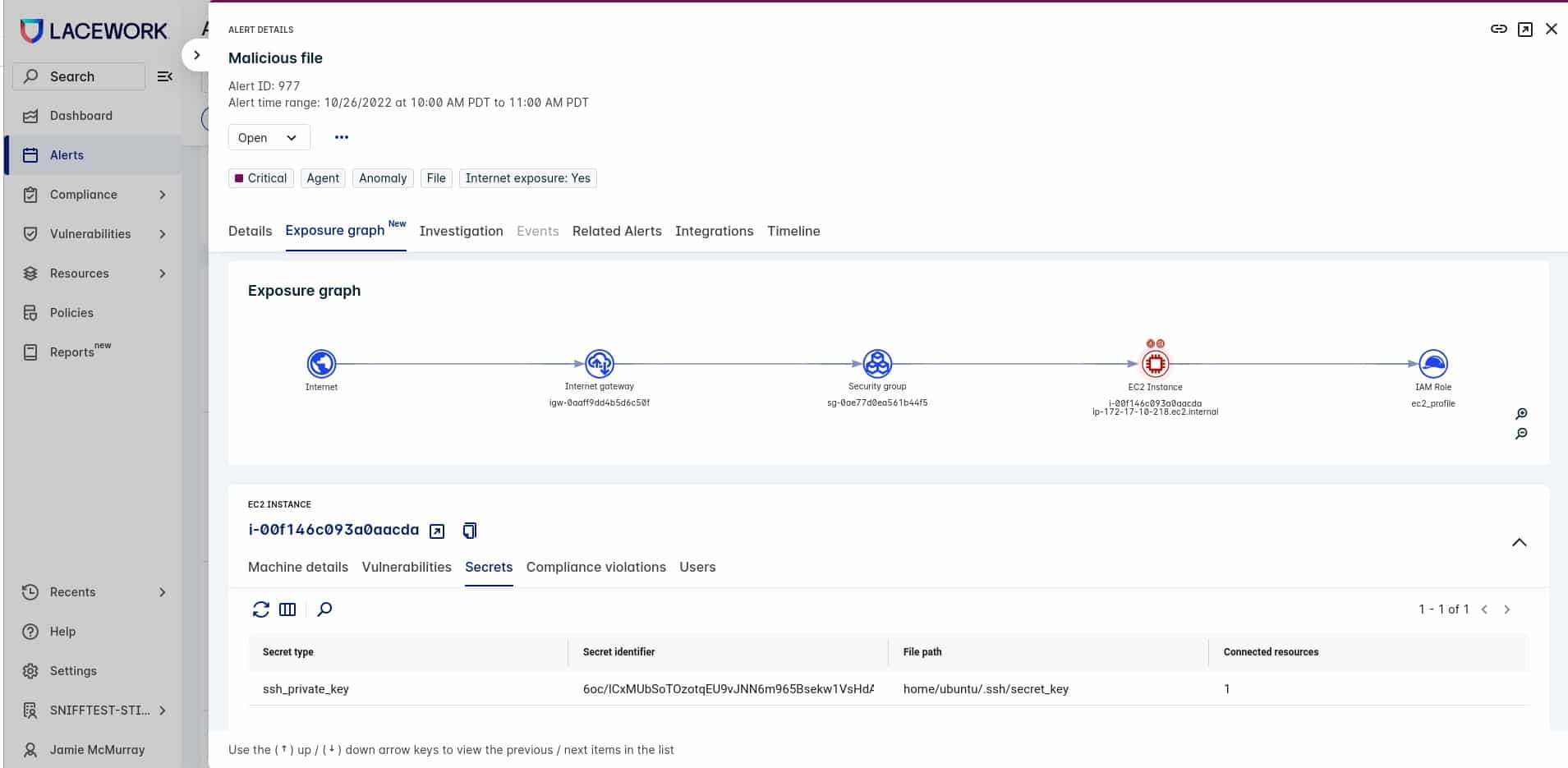Viewport: 1568px width, 768px height.
Task: Open more actions ellipsis menu
Action: click(x=342, y=137)
